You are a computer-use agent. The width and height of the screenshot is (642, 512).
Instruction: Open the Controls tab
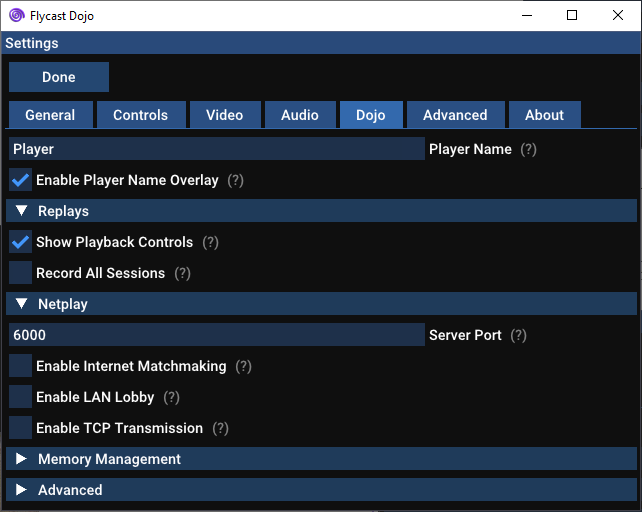[x=141, y=115]
